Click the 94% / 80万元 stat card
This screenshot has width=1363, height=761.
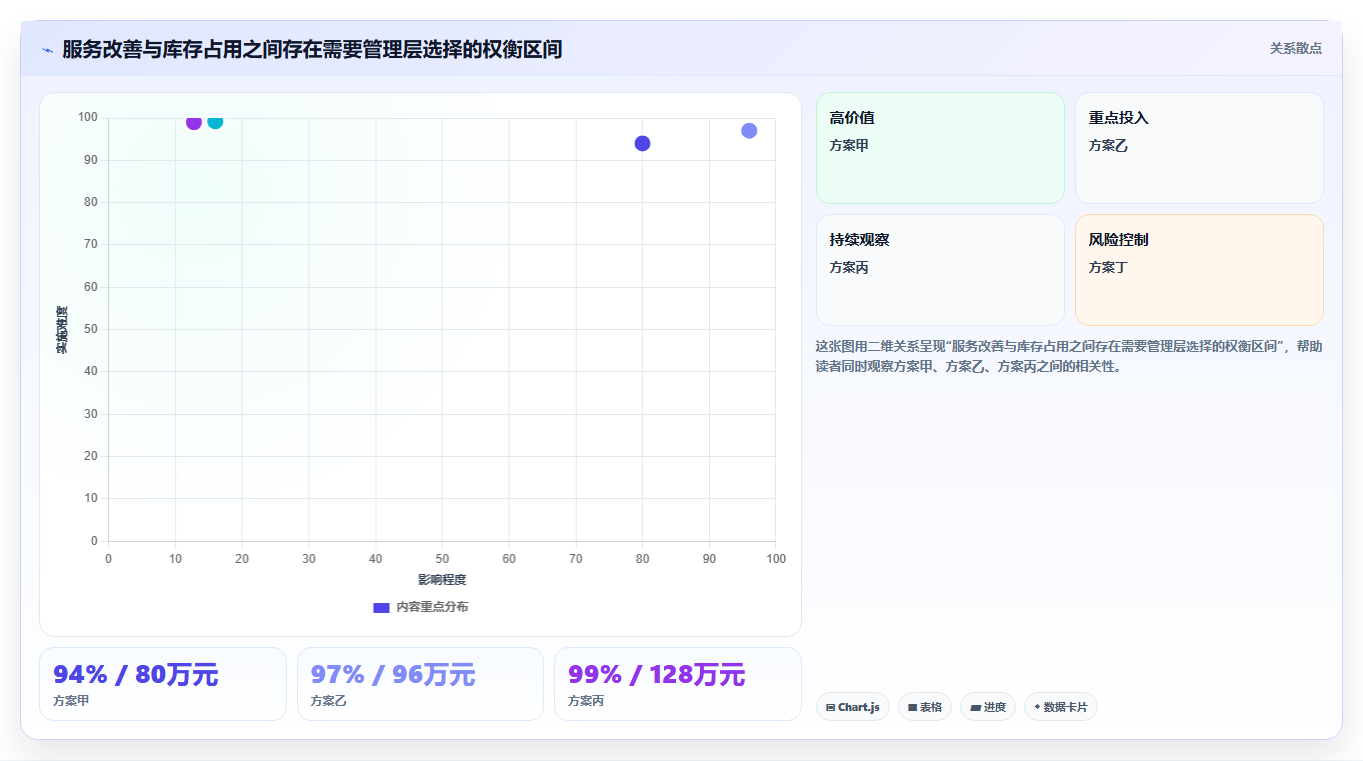[163, 684]
